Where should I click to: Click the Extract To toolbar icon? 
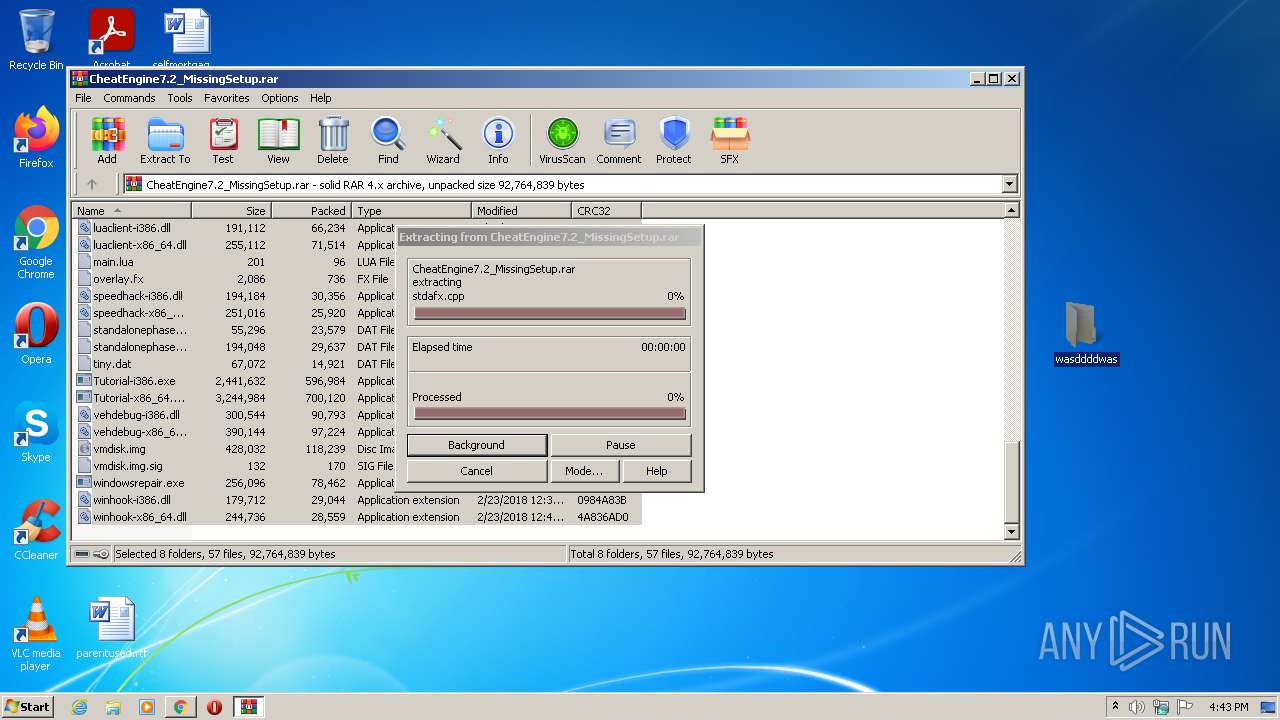165,140
